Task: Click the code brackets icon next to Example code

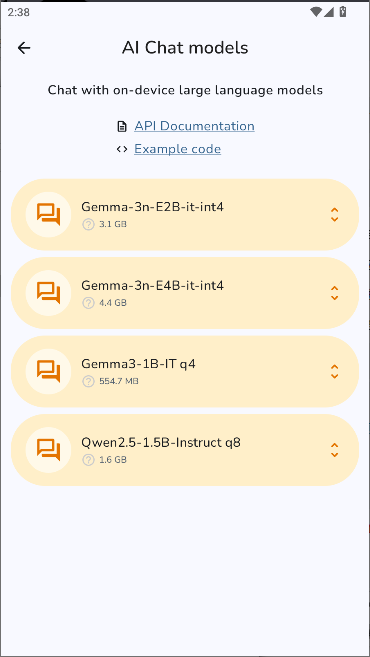Action: 122,149
